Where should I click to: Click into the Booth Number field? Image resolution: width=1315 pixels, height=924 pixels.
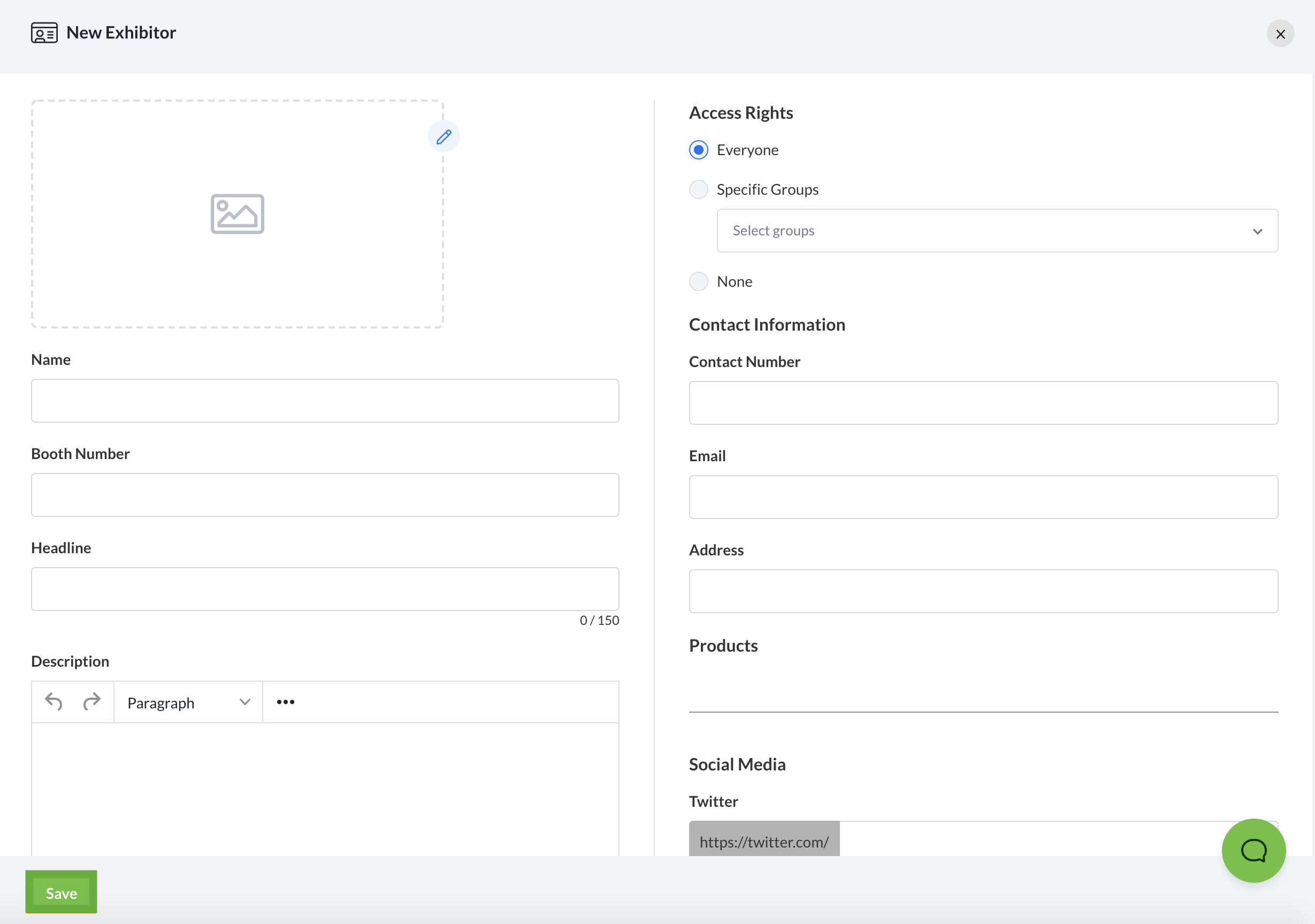pyautogui.click(x=325, y=495)
